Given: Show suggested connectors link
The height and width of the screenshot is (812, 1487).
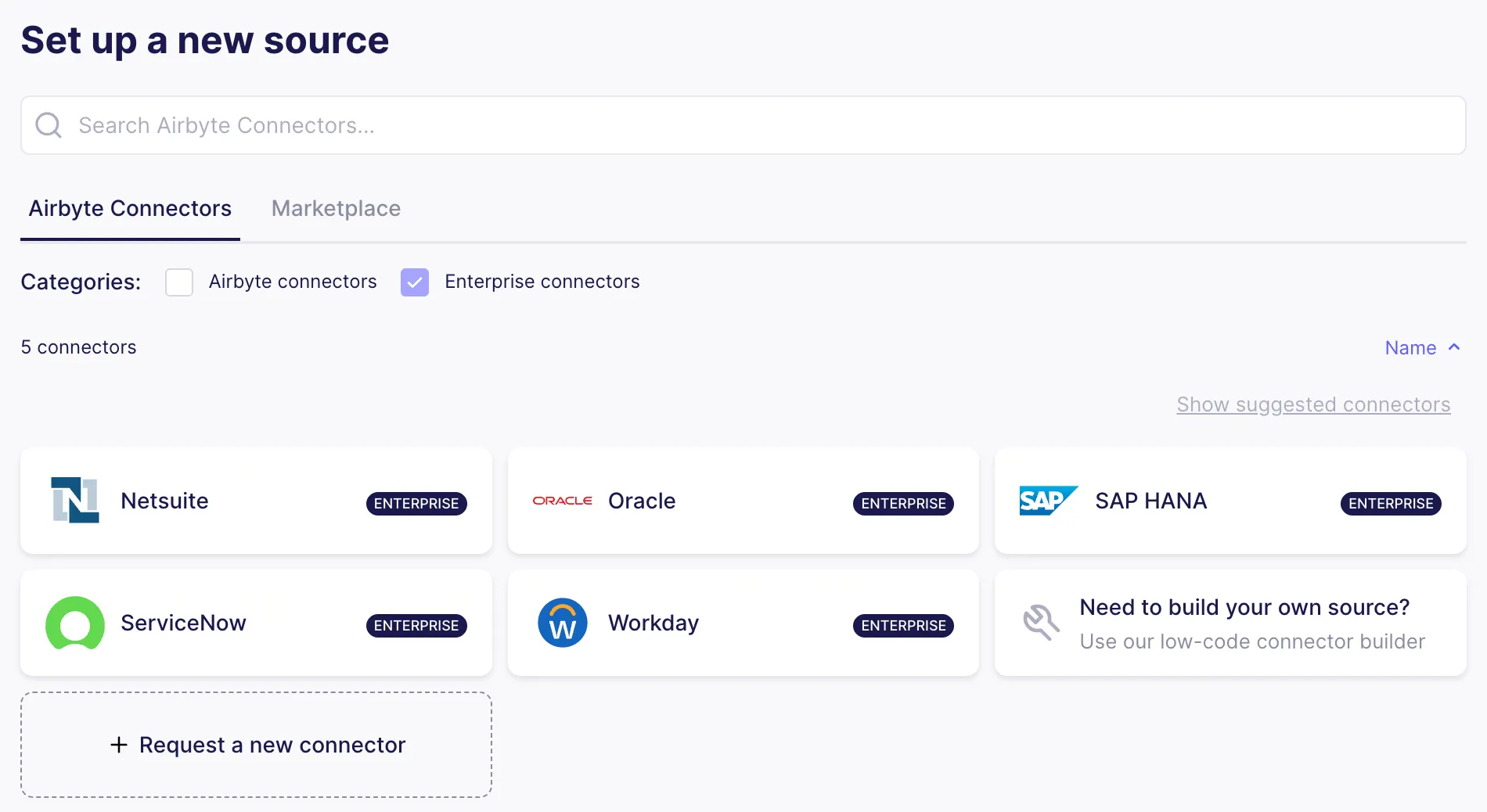Looking at the screenshot, I should pyautogui.click(x=1313, y=405).
